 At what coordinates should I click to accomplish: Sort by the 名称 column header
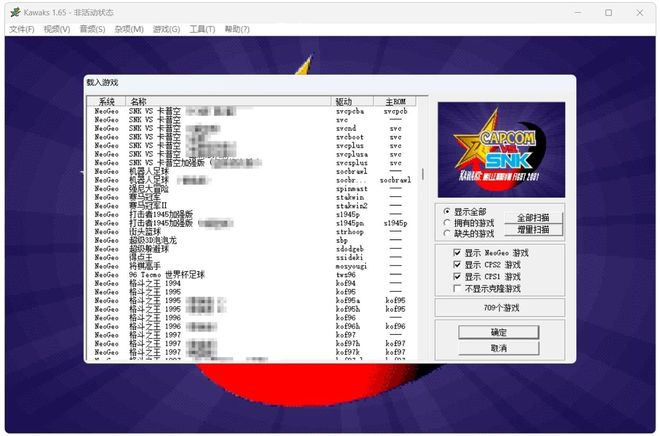click(x=228, y=101)
